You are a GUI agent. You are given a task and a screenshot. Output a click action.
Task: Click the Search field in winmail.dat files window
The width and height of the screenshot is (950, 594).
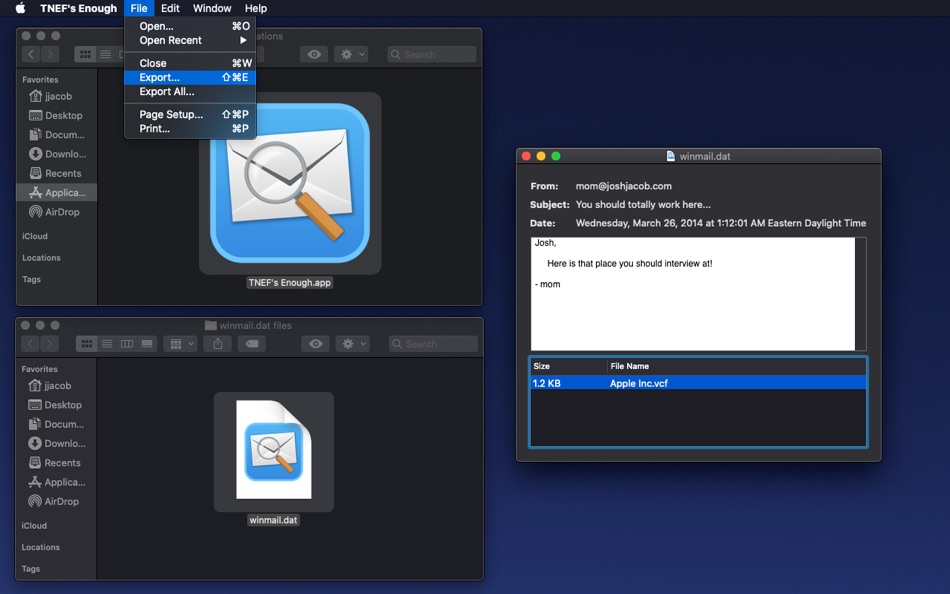pyautogui.click(x=433, y=344)
